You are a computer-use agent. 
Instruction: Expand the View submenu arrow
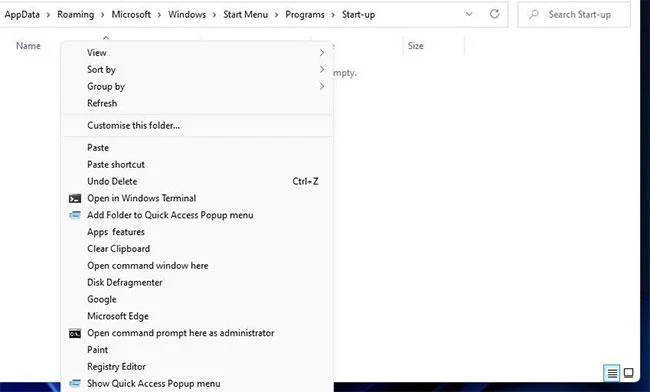click(322, 53)
